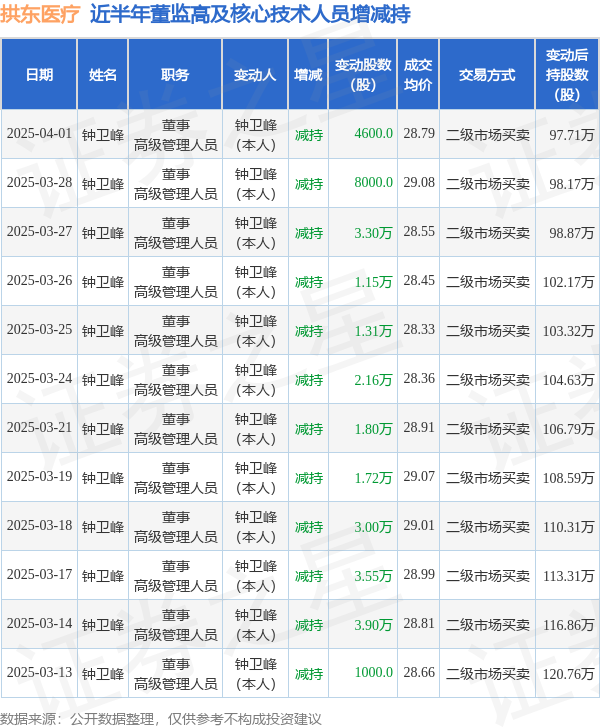Click average price 28.36
This screenshot has width=600, height=728.
tap(419, 379)
